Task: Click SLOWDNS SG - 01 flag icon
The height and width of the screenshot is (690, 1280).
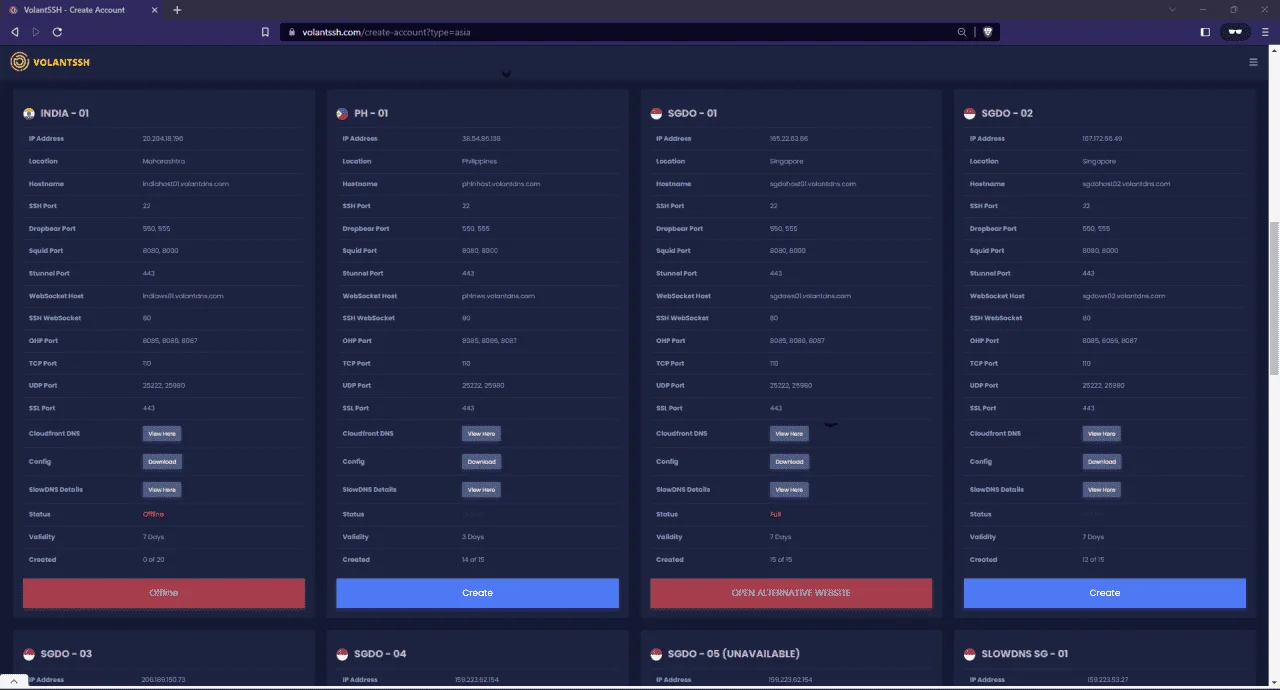Action: 970,654
